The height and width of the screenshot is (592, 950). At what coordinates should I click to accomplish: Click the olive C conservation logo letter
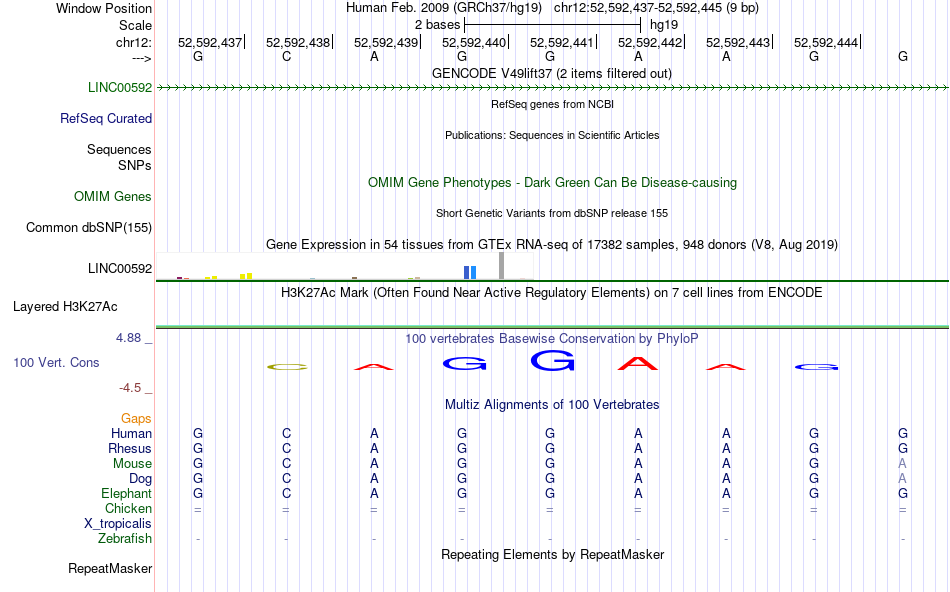[x=287, y=367]
